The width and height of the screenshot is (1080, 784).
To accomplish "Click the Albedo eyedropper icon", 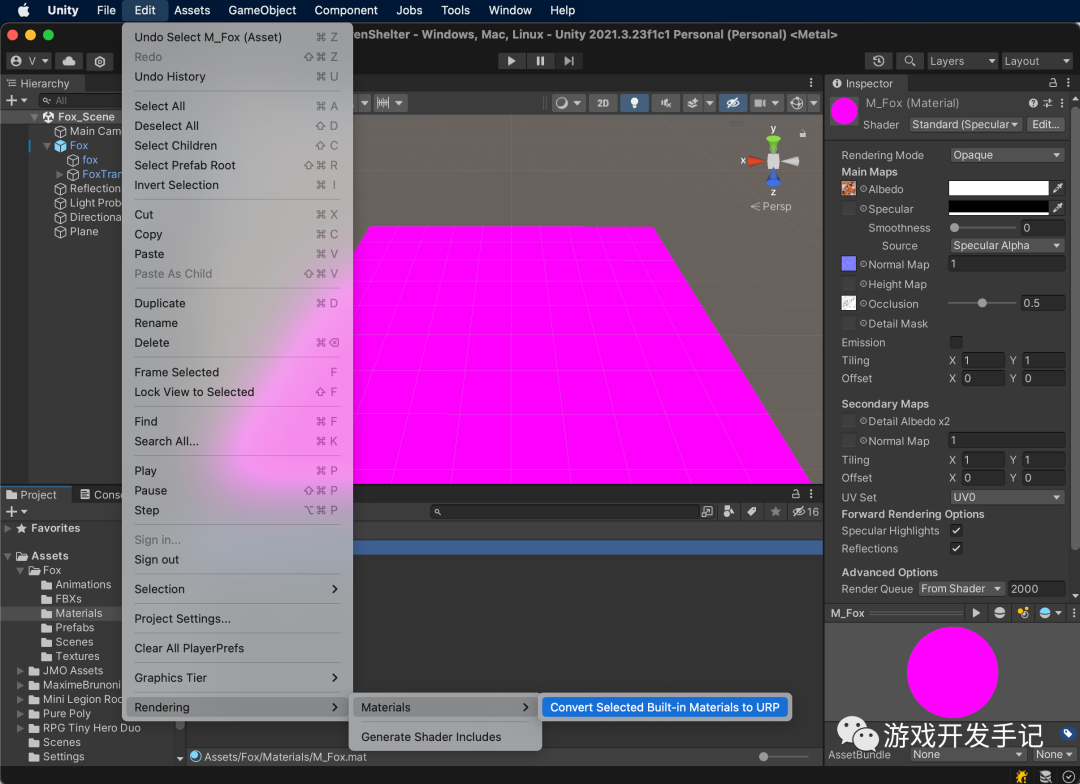I will click(1058, 188).
